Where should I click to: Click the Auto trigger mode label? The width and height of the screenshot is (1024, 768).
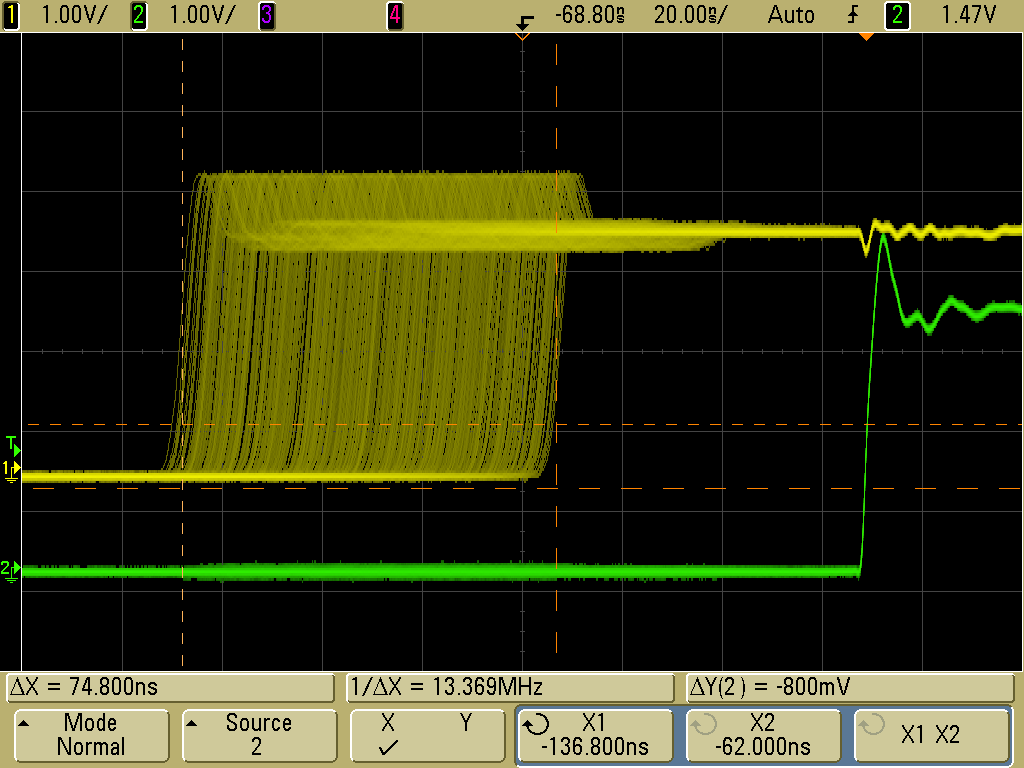tap(791, 15)
